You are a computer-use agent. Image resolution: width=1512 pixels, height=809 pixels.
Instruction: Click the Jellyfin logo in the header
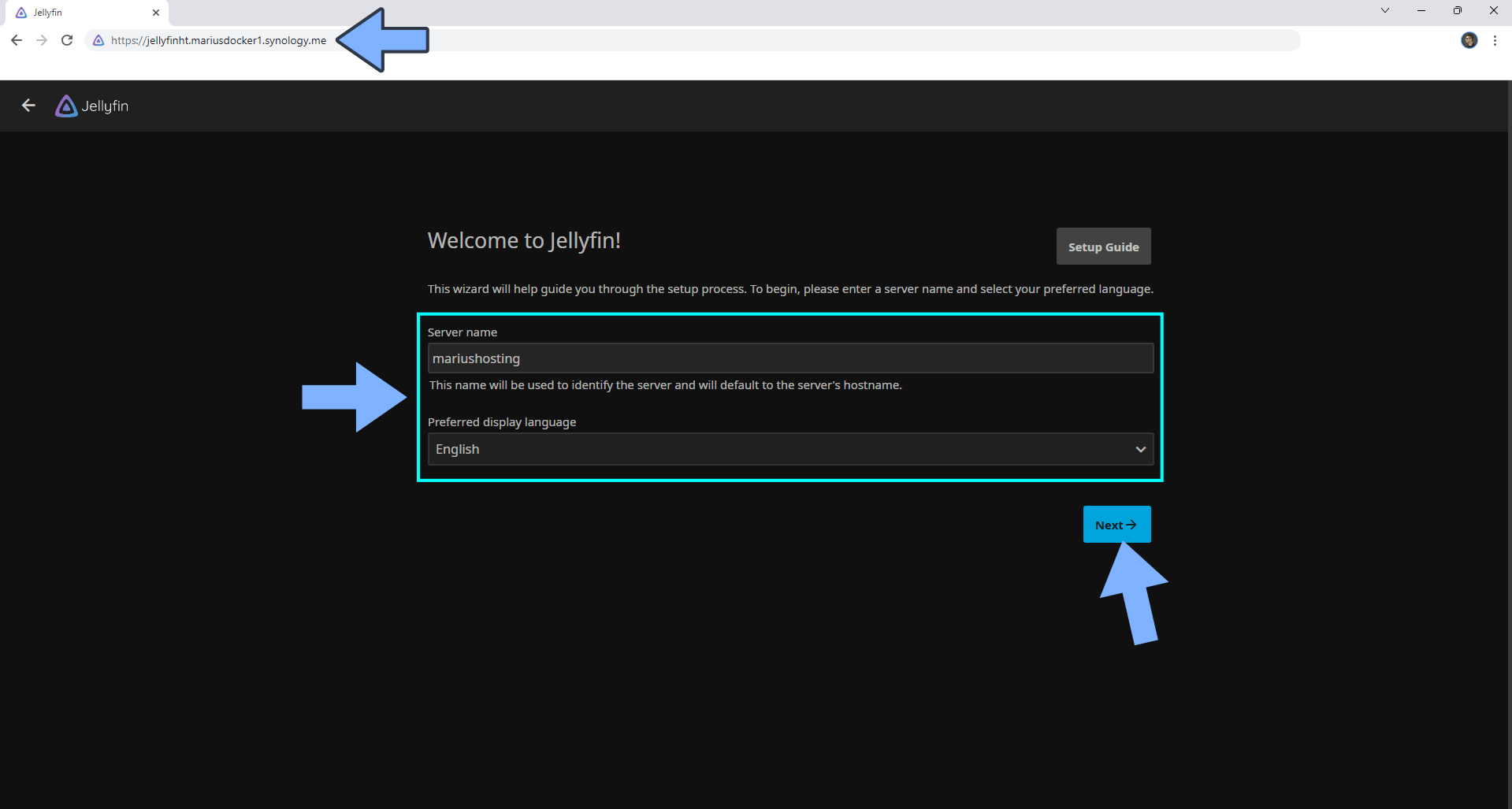(x=92, y=106)
